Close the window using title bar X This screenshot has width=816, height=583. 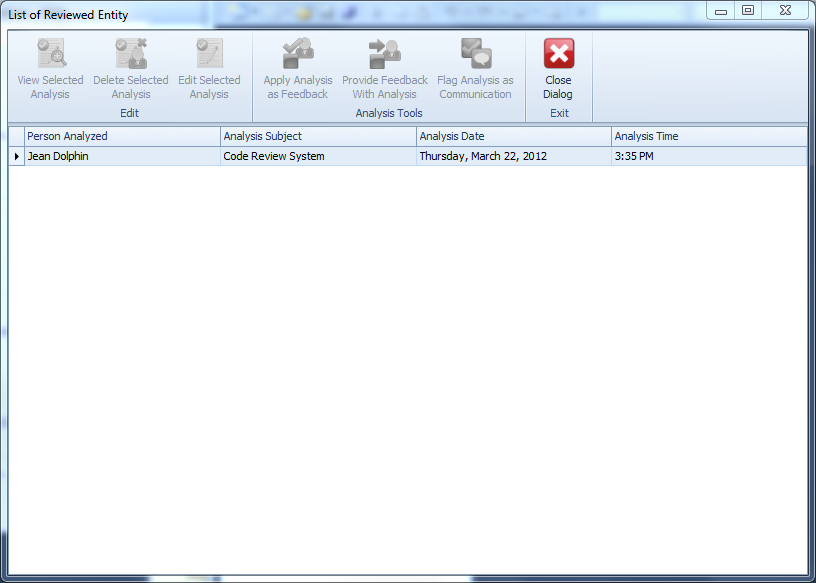pos(785,10)
